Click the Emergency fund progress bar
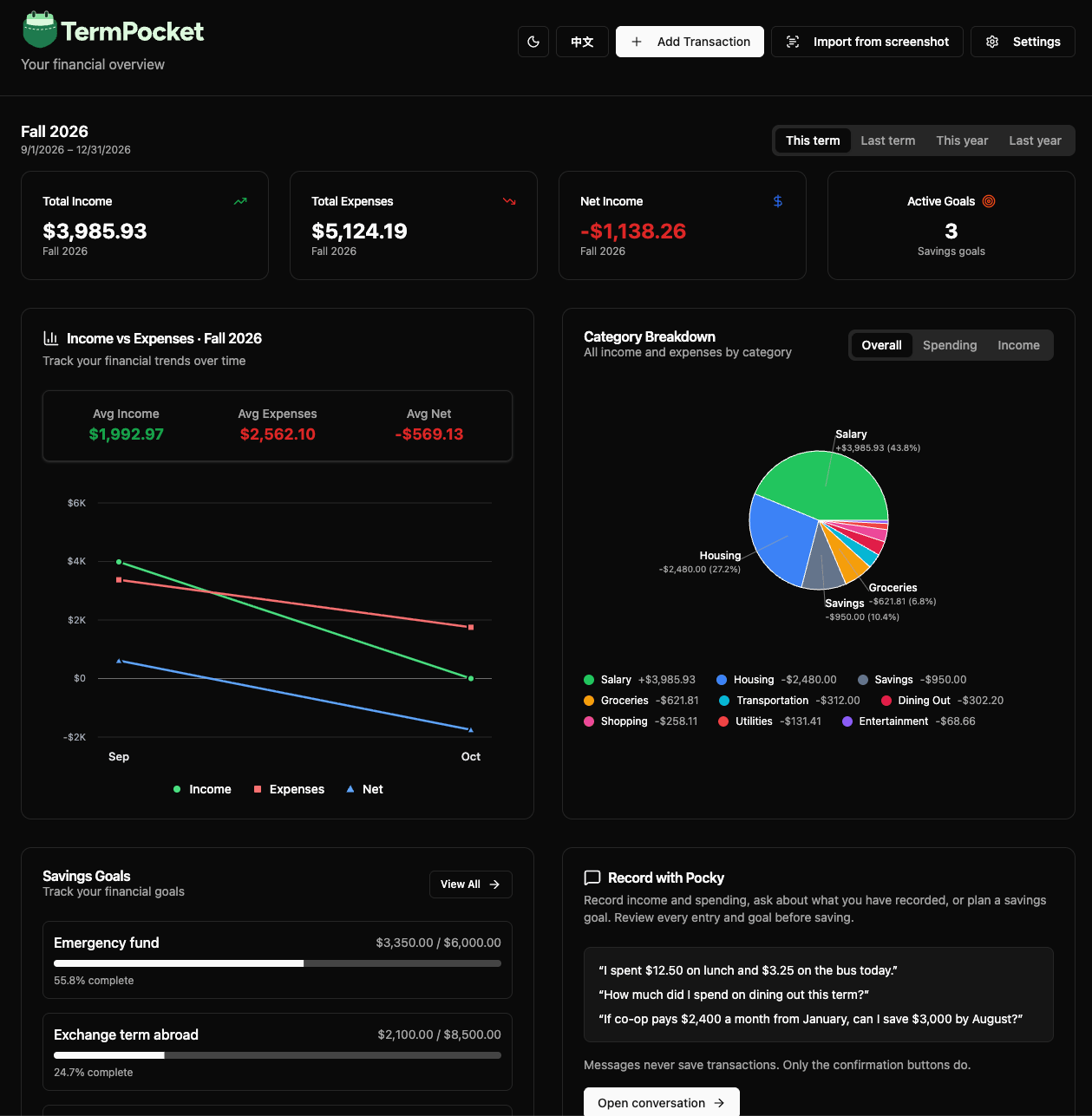 click(278, 963)
